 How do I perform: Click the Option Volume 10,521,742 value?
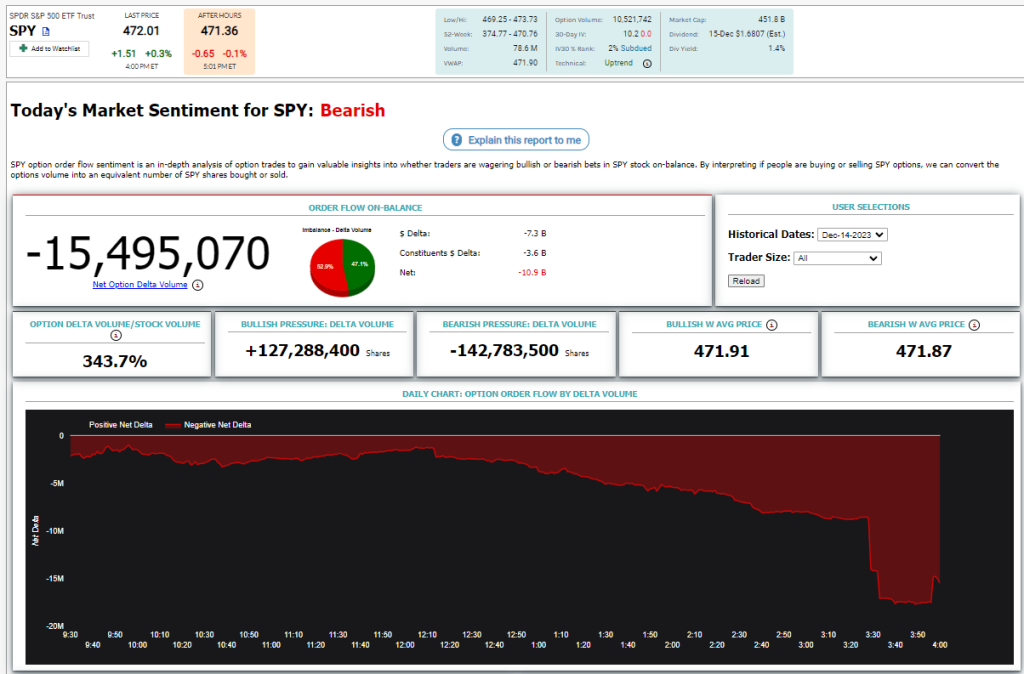pos(632,20)
